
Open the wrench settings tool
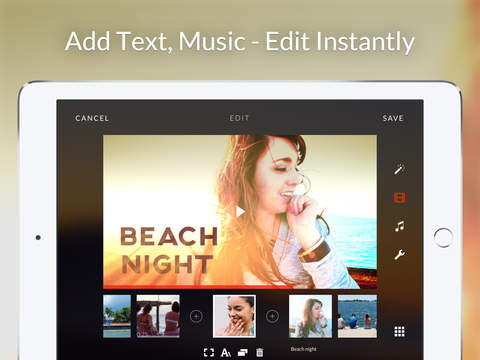(399, 255)
